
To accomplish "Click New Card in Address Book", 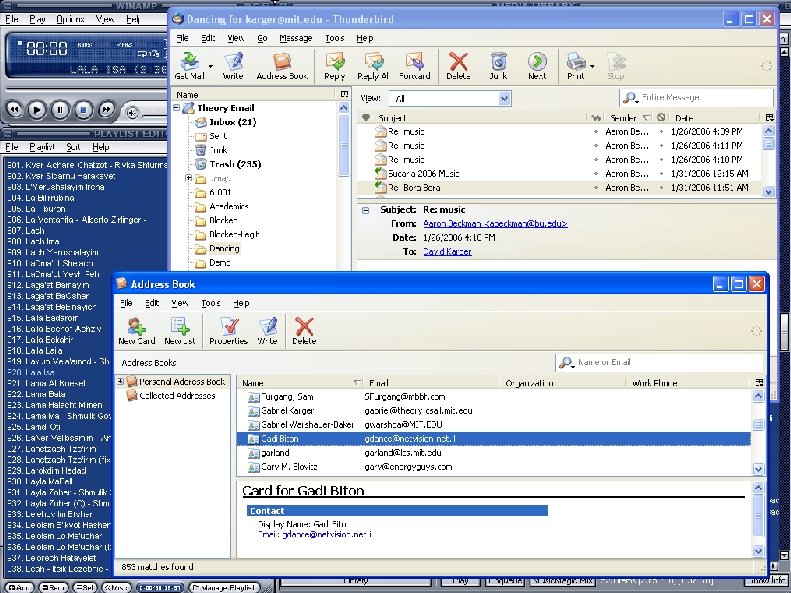I will (x=137, y=331).
